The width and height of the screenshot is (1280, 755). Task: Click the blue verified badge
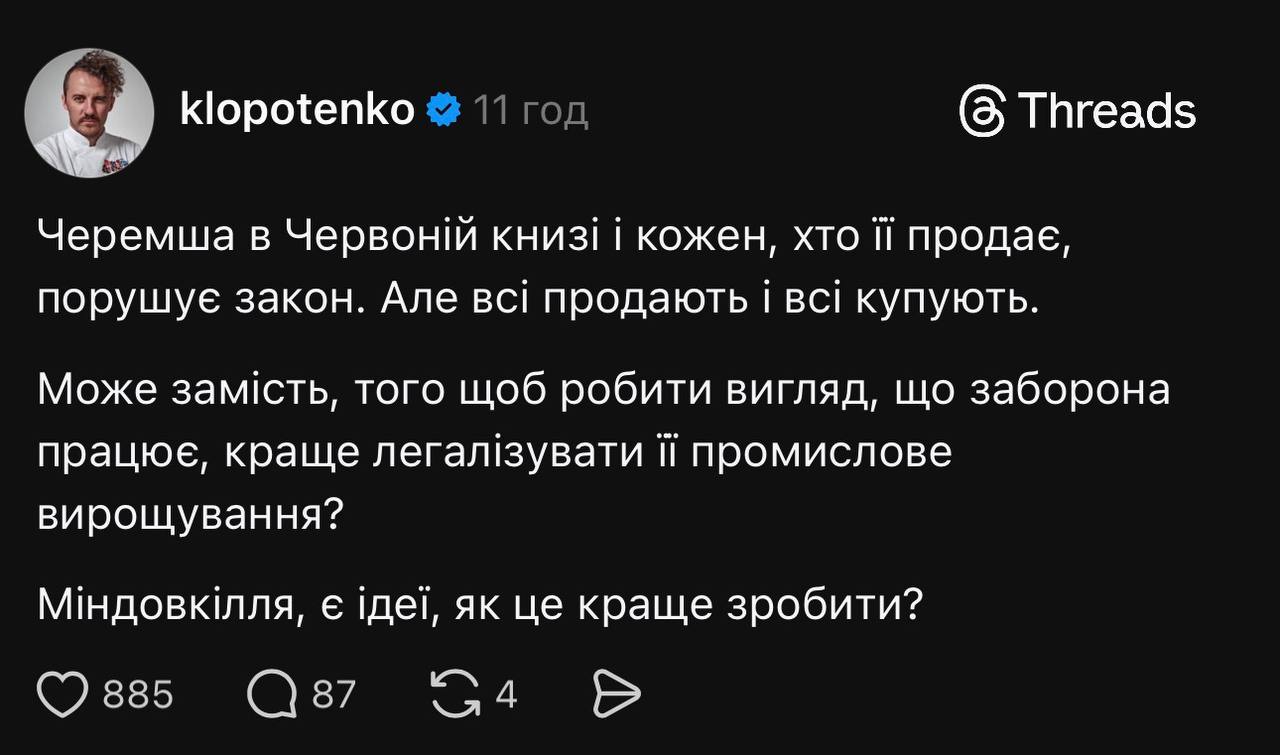coord(443,110)
